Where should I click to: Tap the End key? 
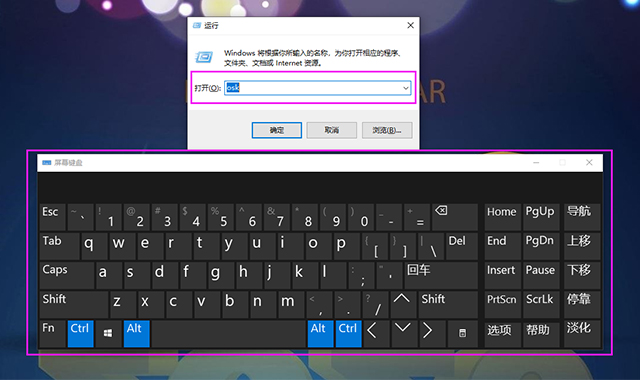[x=502, y=246]
